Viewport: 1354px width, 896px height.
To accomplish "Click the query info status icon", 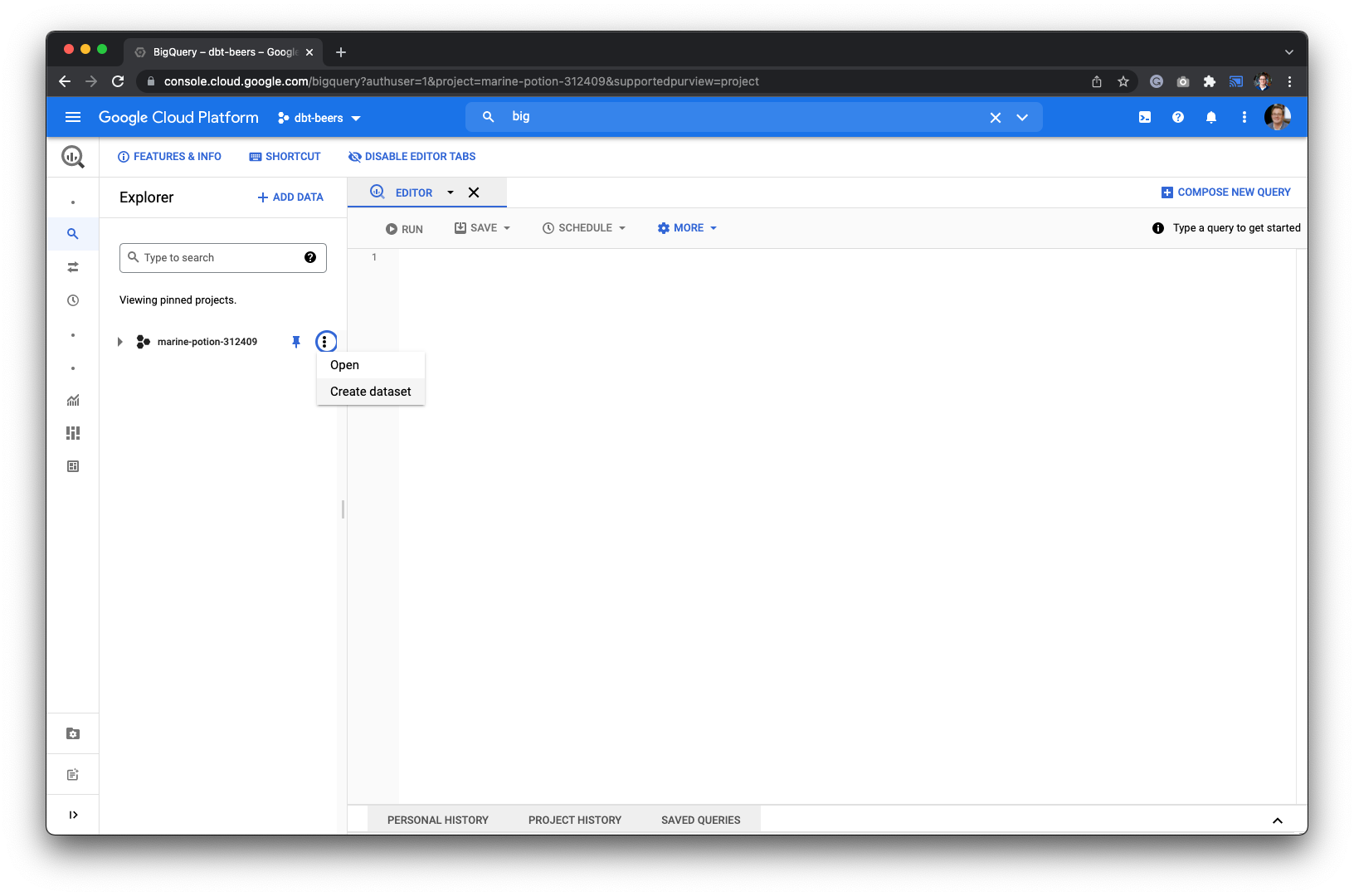I will 1158,228.
